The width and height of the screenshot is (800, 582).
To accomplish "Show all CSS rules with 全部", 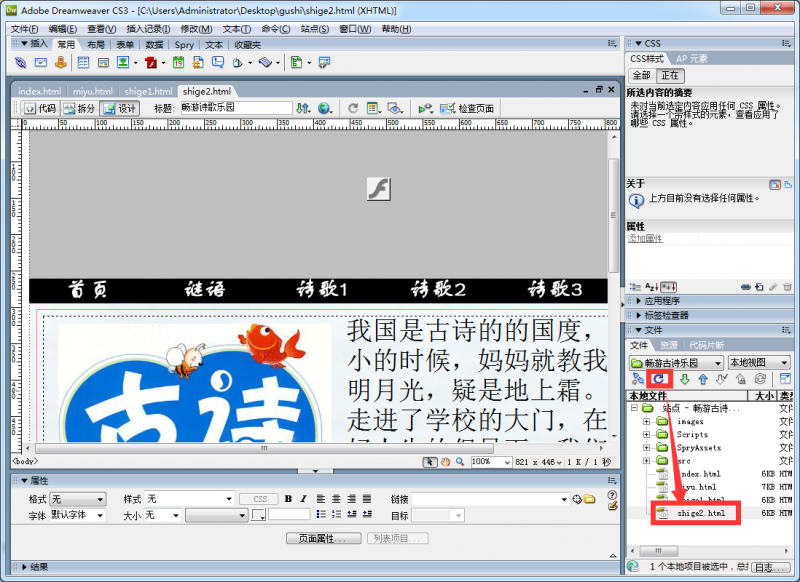I will pyautogui.click(x=642, y=75).
